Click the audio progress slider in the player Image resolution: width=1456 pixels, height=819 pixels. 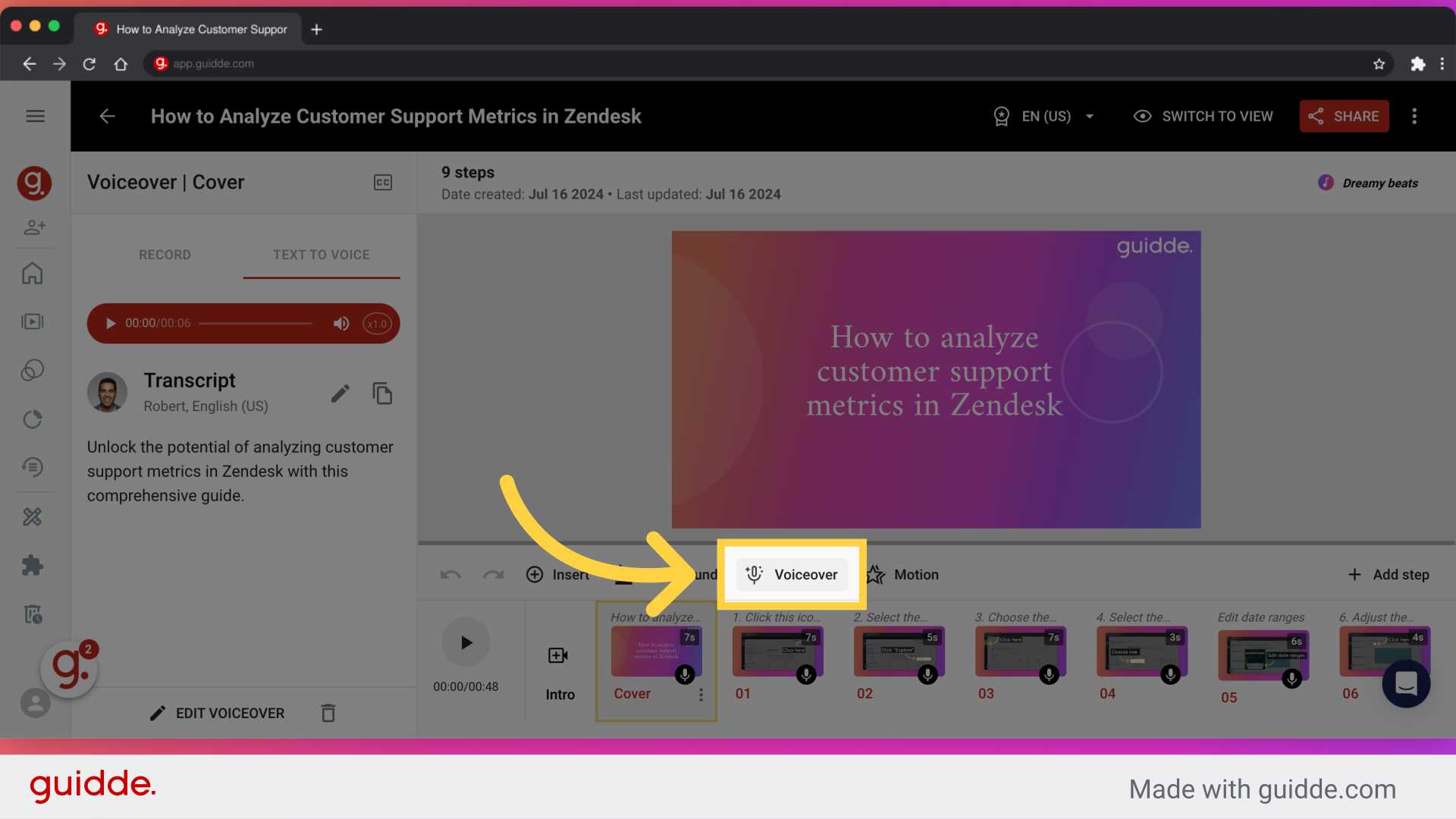(256, 323)
